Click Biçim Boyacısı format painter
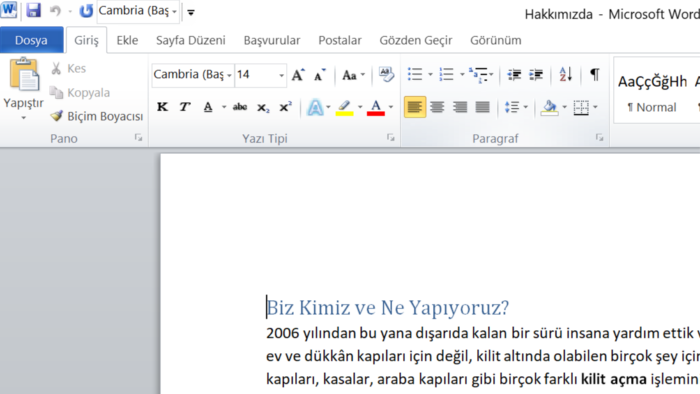Screen dimensions: 700x394 click(96, 116)
